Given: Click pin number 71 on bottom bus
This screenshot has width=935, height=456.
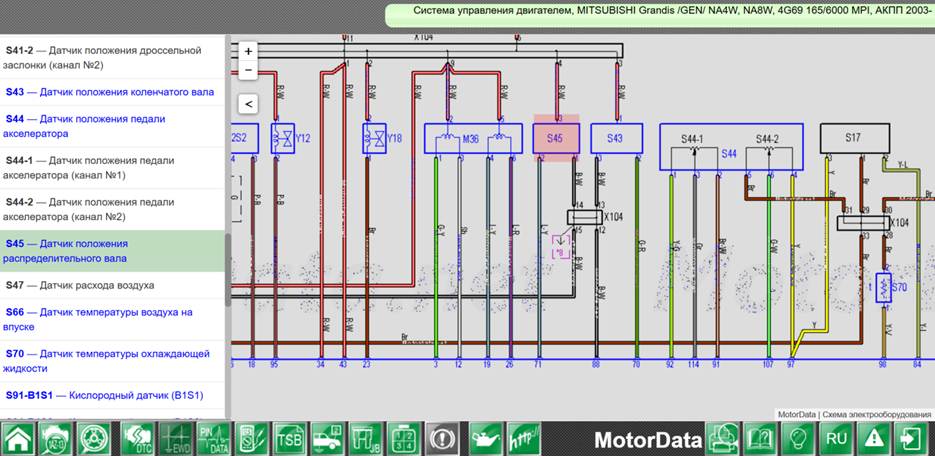Looking at the screenshot, I should [539, 364].
